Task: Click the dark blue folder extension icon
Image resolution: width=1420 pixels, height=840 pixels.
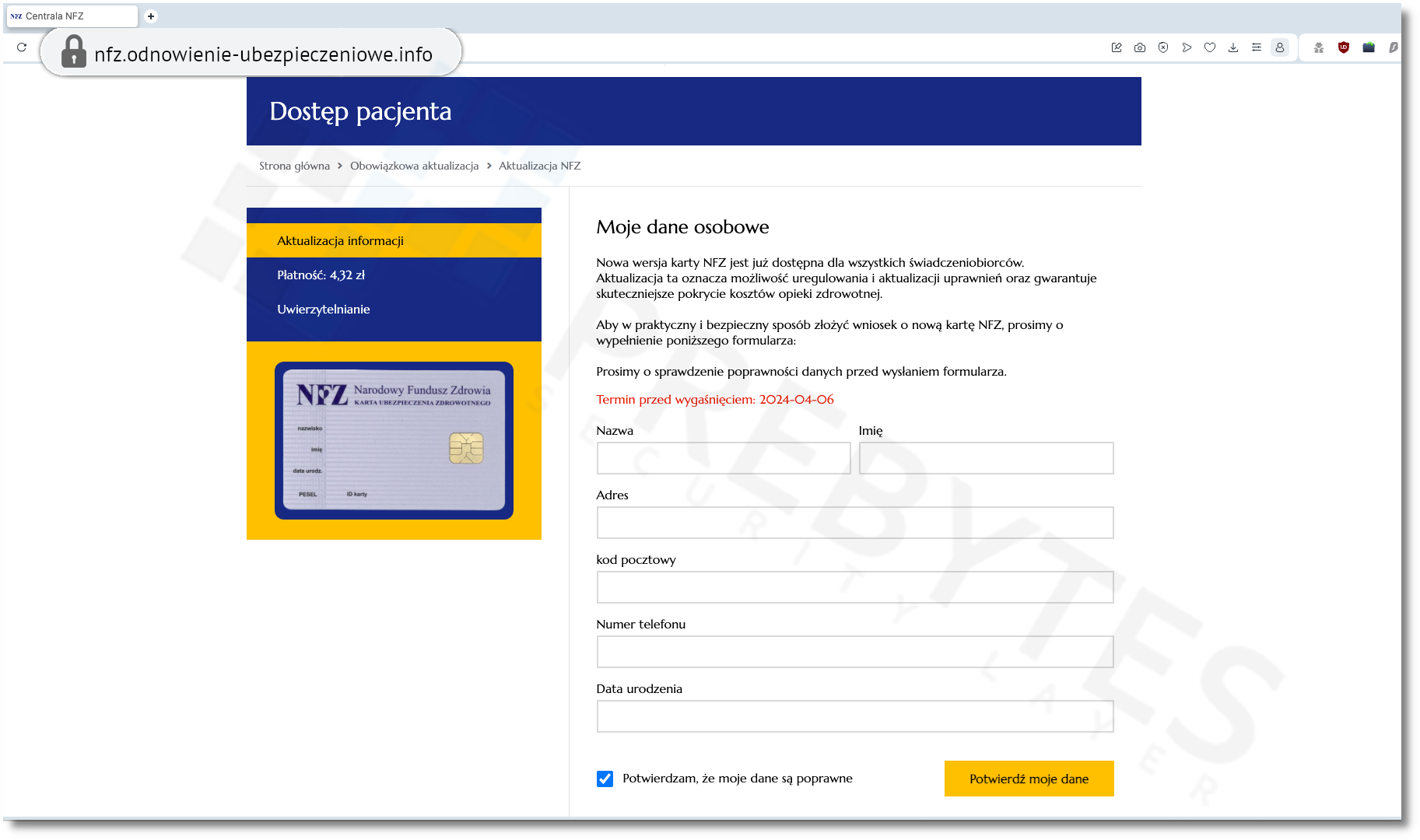Action: (1369, 47)
